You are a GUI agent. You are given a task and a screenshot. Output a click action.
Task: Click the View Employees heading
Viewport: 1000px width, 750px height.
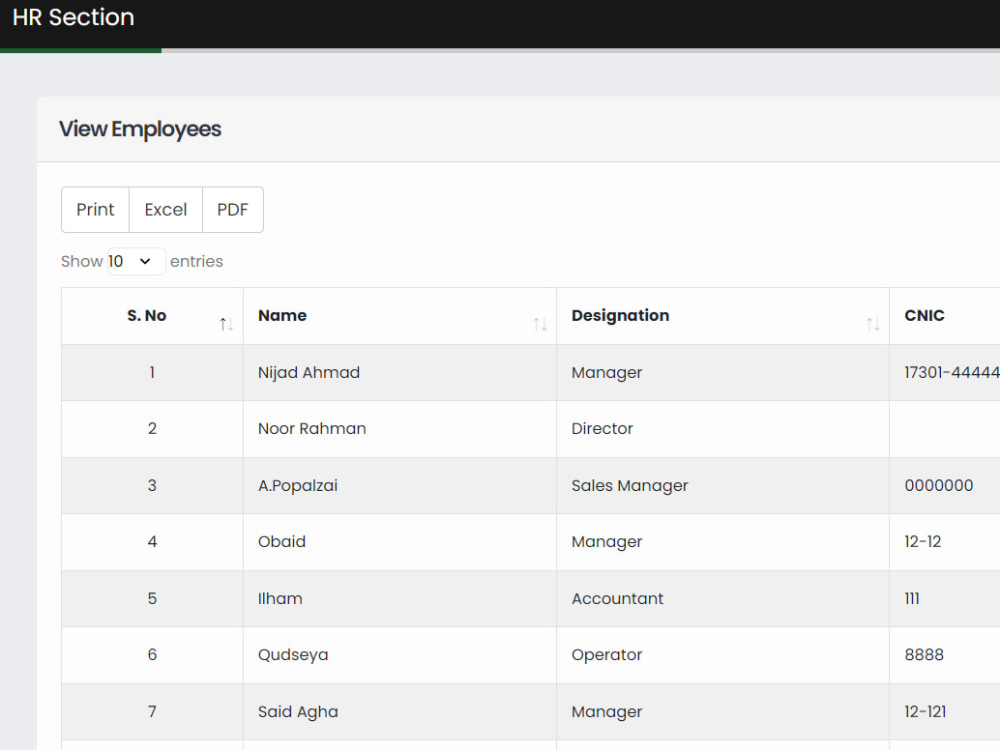140,129
